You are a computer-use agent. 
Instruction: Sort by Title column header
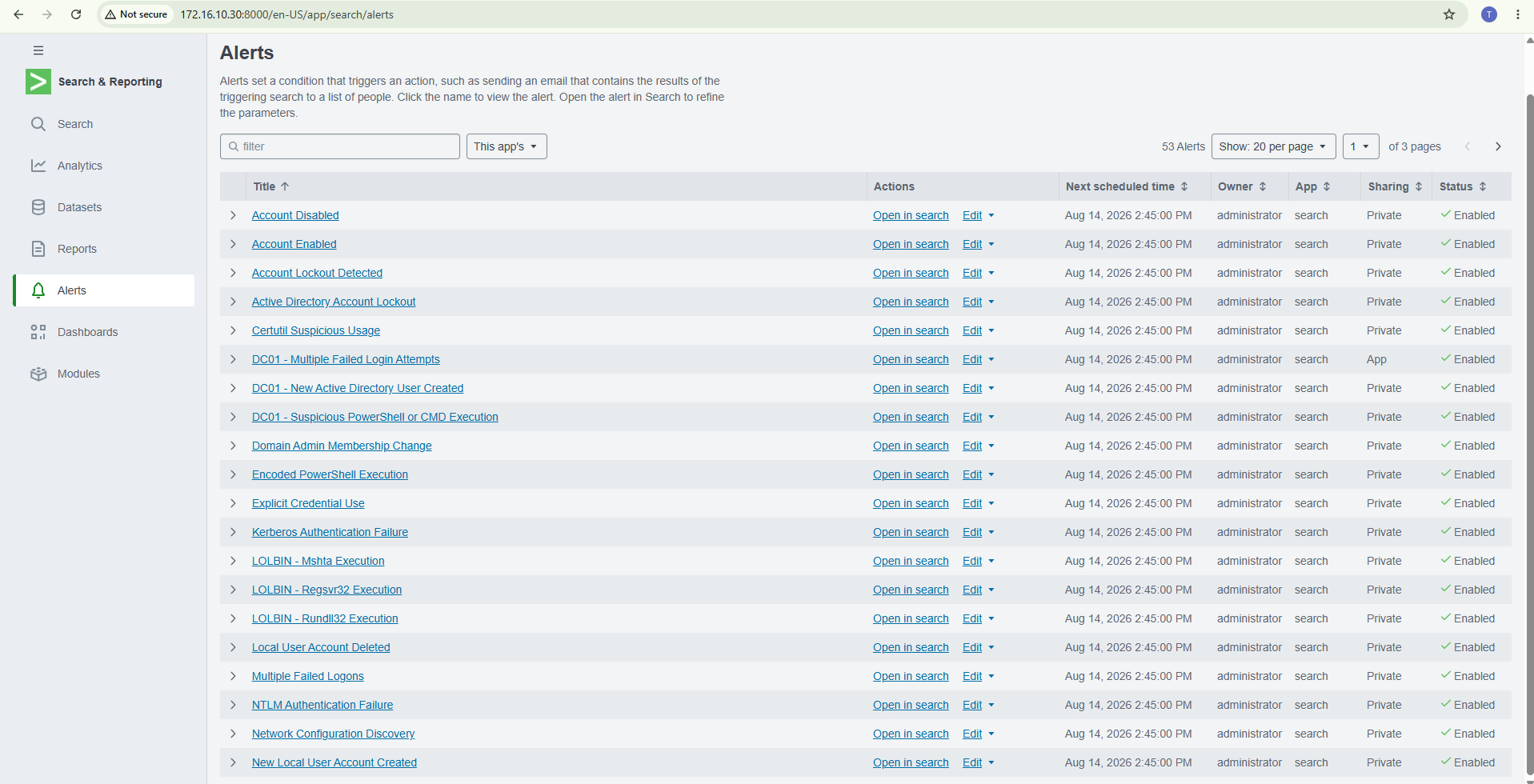pyautogui.click(x=270, y=186)
